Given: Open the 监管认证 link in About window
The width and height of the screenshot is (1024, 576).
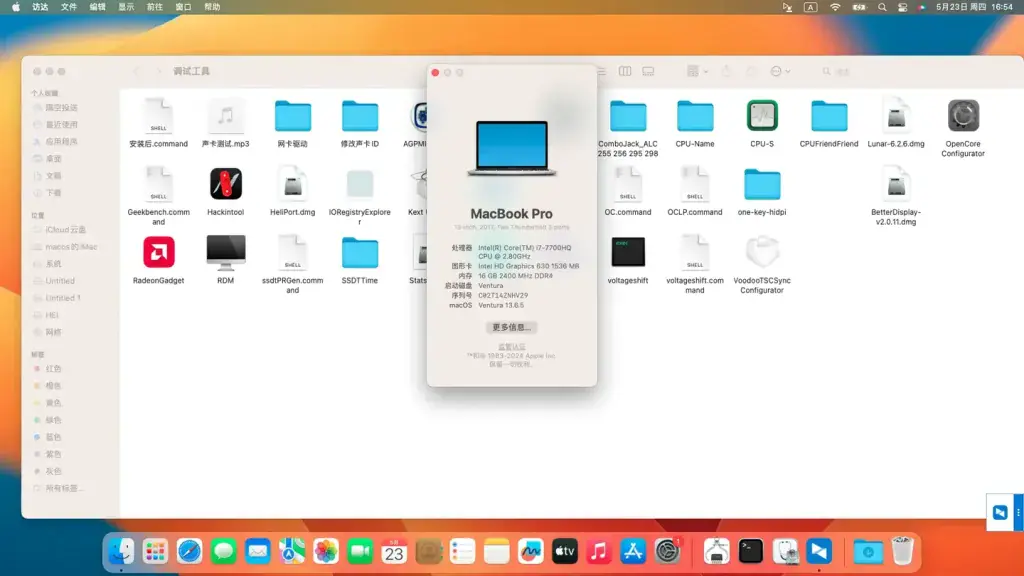Looking at the screenshot, I should tap(511, 347).
